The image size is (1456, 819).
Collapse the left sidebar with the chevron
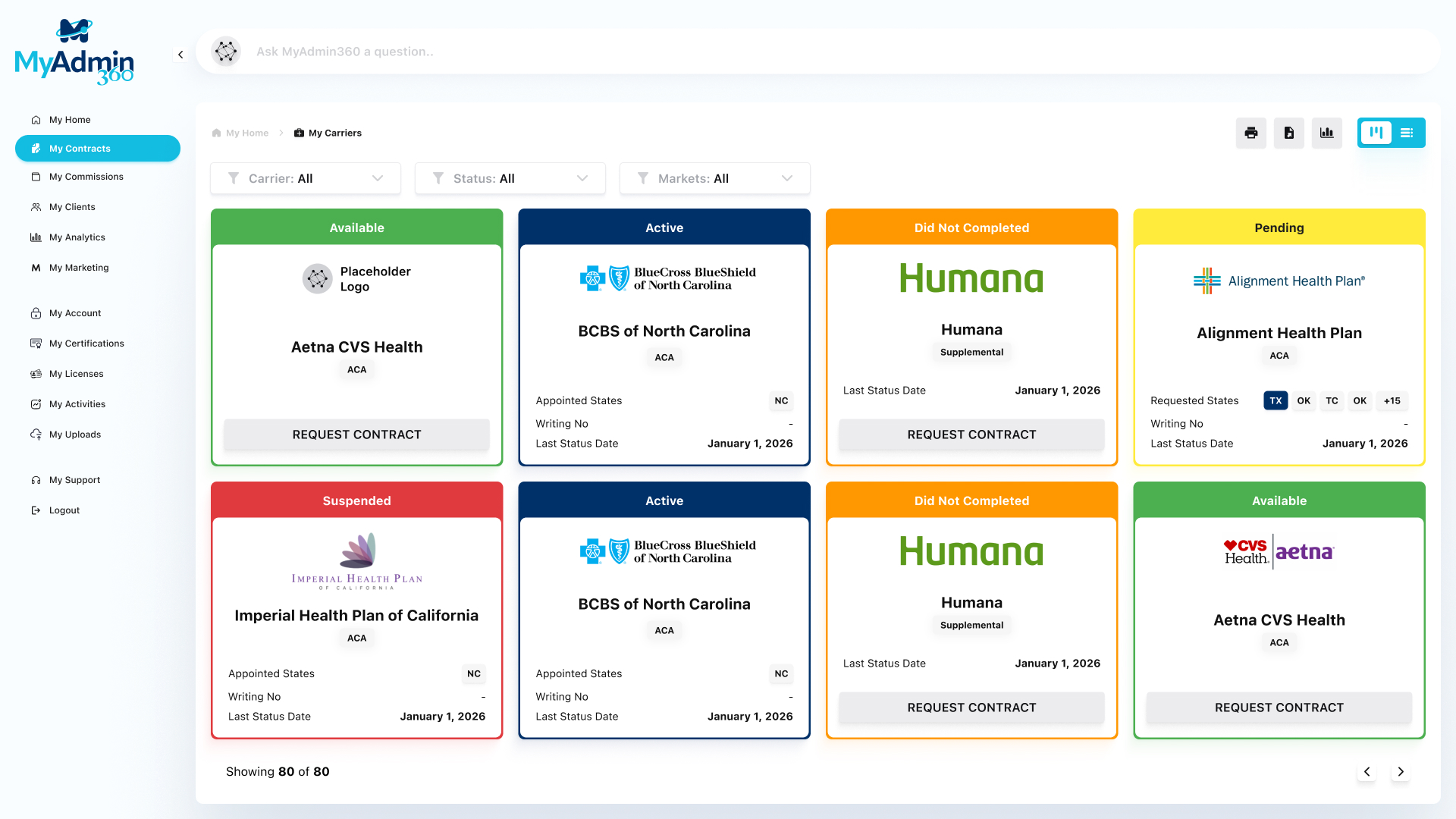[180, 54]
